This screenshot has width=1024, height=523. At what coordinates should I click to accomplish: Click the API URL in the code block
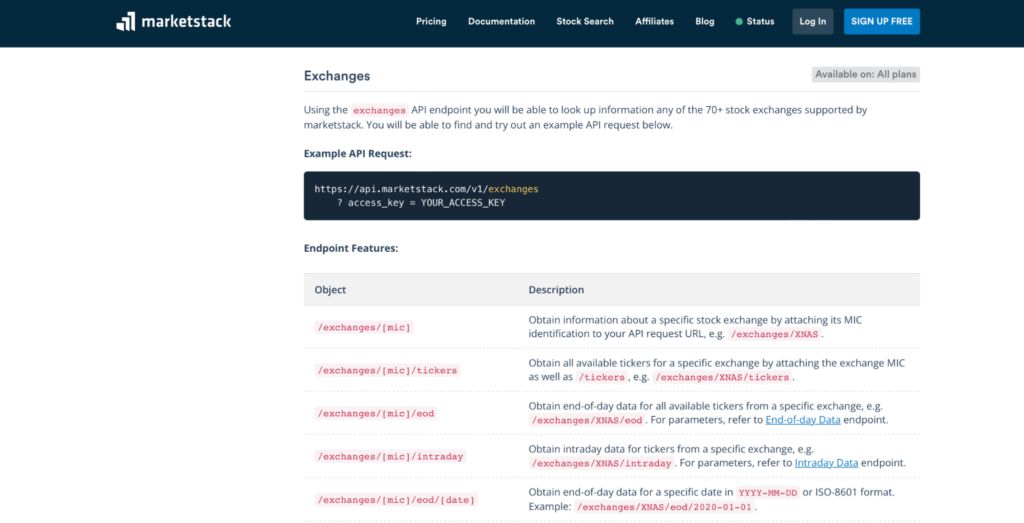[426, 189]
